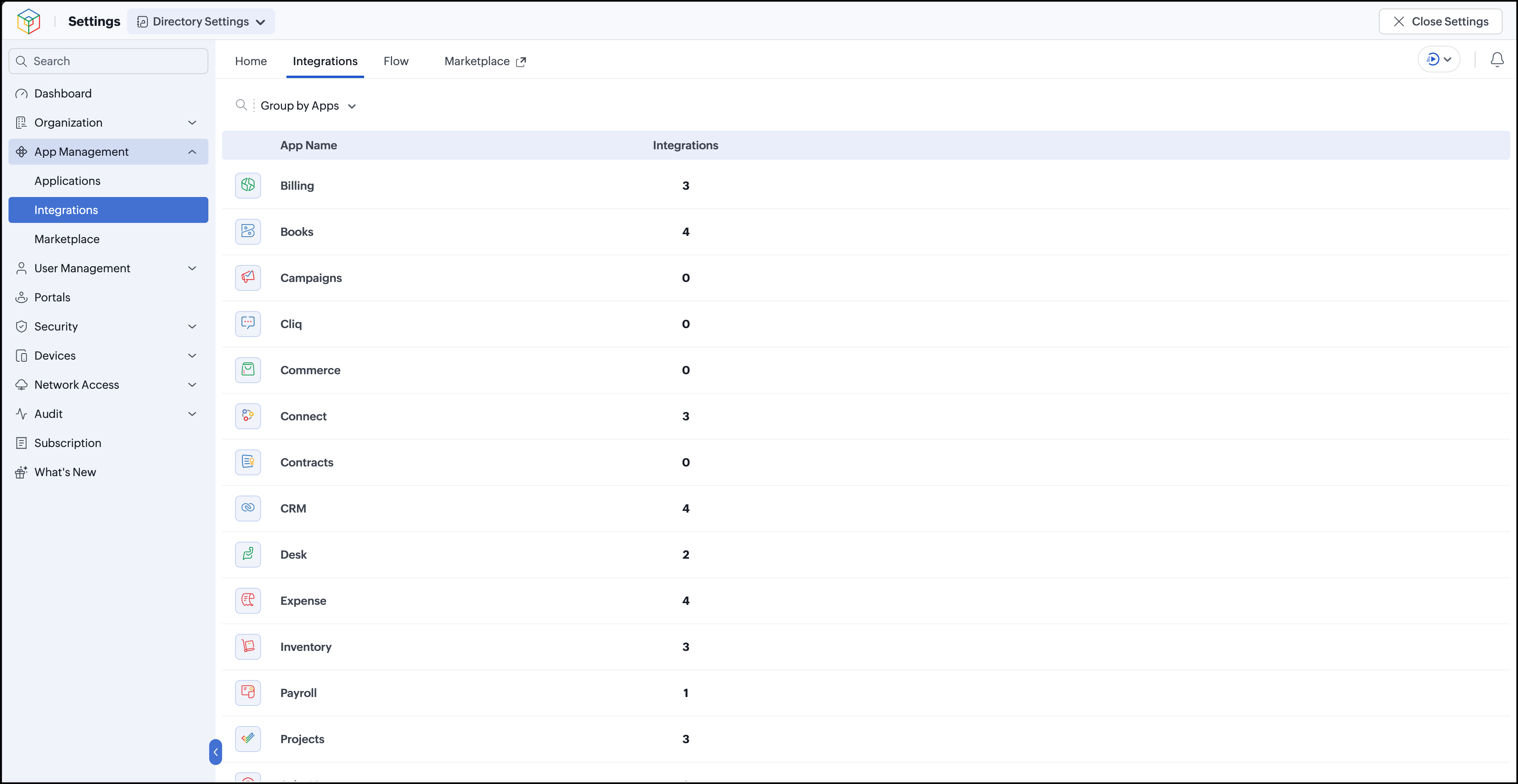Click the Projects checkmark icon
The width and height of the screenshot is (1518, 784).
pyautogui.click(x=248, y=739)
